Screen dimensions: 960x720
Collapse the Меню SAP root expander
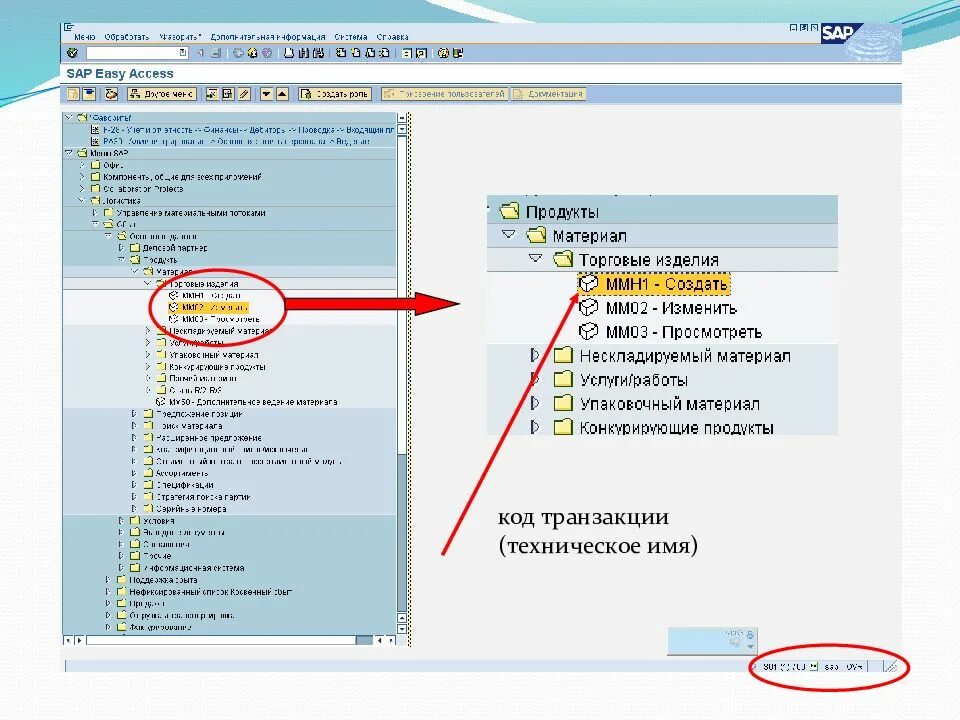point(69,153)
